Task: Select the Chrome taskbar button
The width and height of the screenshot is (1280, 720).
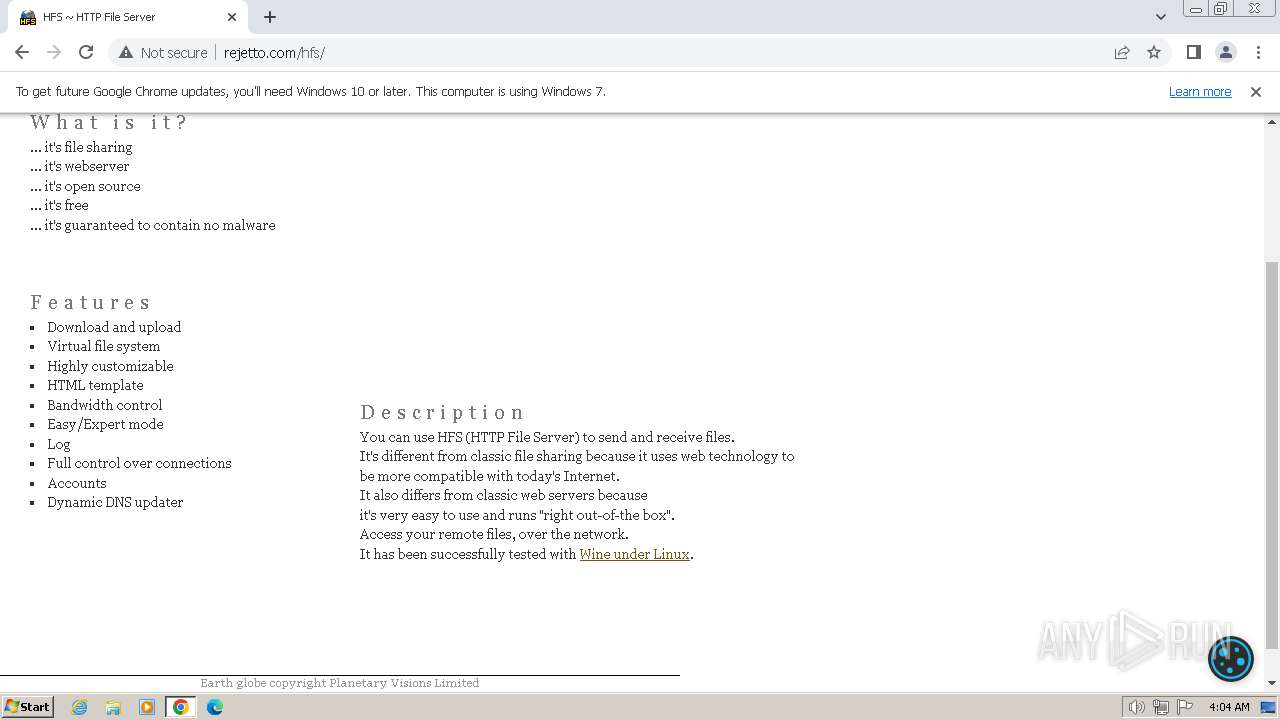Action: [x=181, y=707]
